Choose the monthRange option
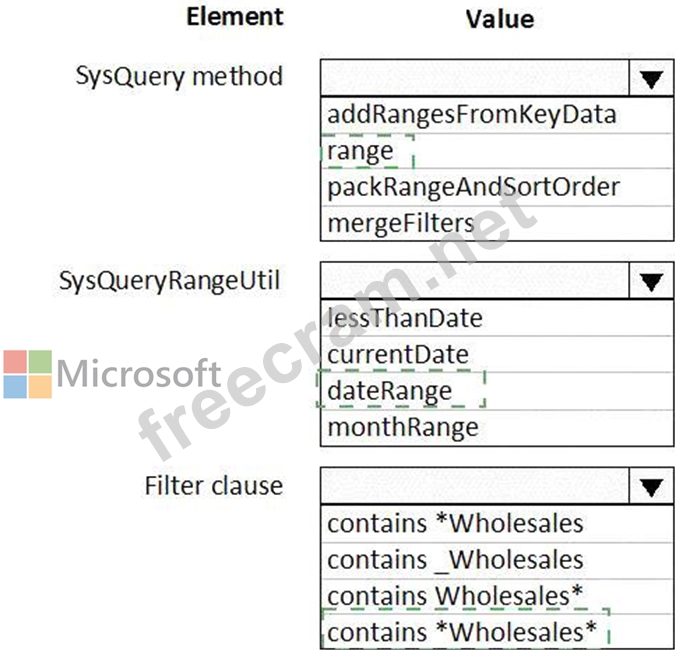The image size is (675, 650). [x=403, y=427]
